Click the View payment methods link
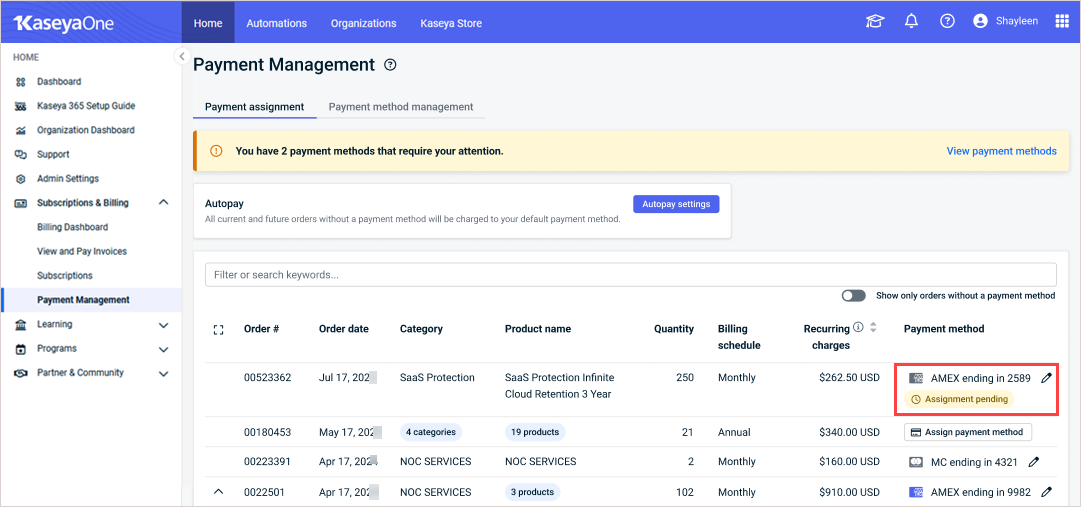The width and height of the screenshot is (1081, 507). coord(1001,150)
